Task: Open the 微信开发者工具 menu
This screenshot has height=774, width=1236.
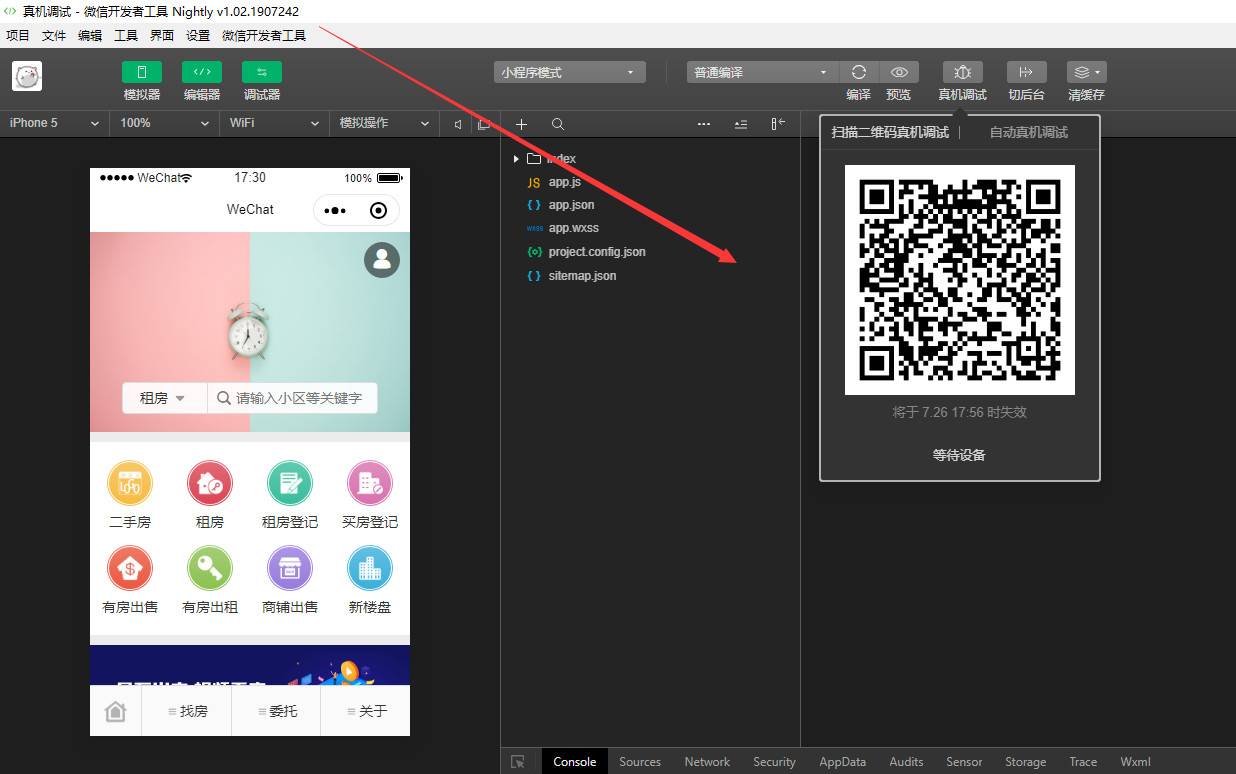Action: (264, 35)
